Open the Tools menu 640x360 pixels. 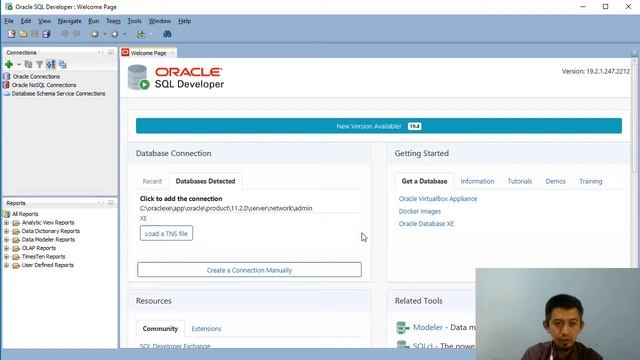(134, 21)
